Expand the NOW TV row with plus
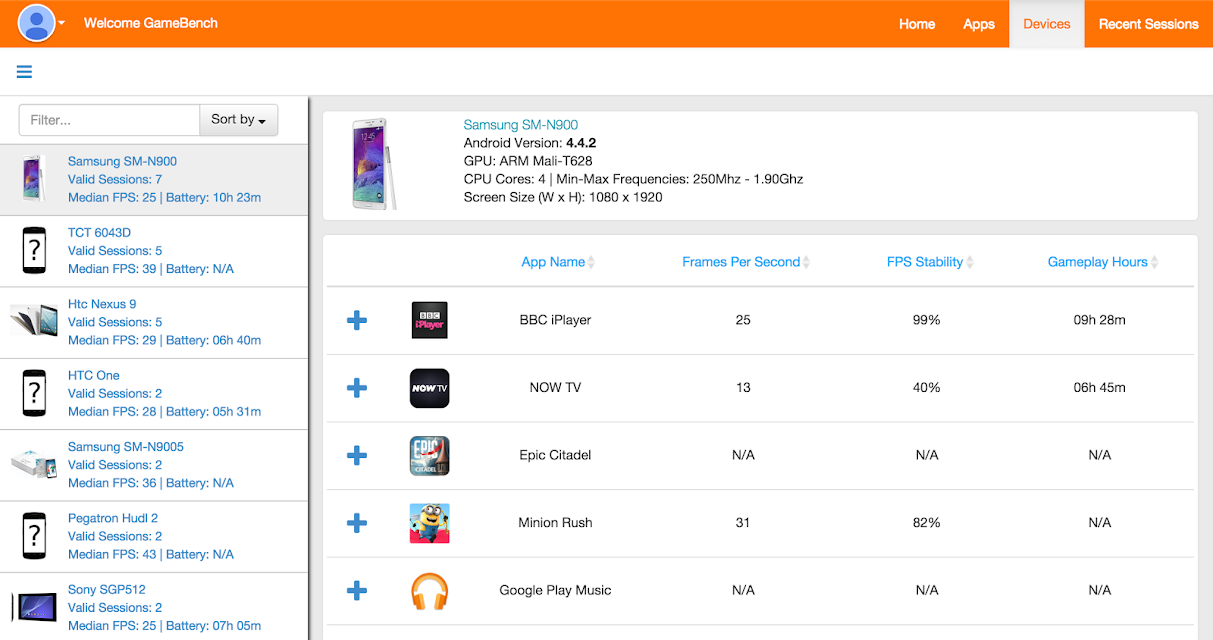 pyautogui.click(x=357, y=388)
